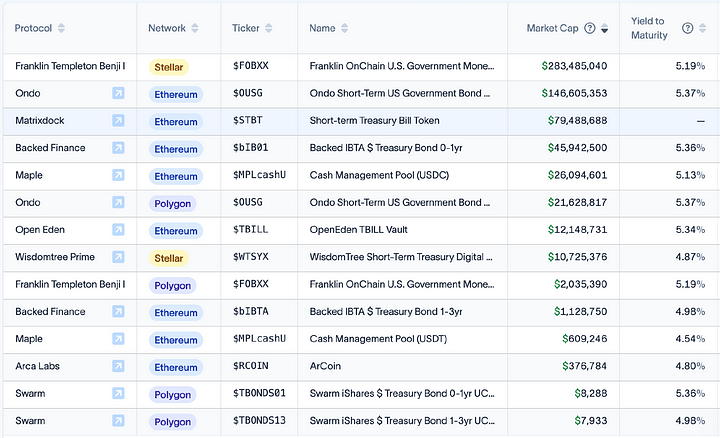Open the Matrixdock external link icon
This screenshot has width=720, height=438.
click(118, 121)
